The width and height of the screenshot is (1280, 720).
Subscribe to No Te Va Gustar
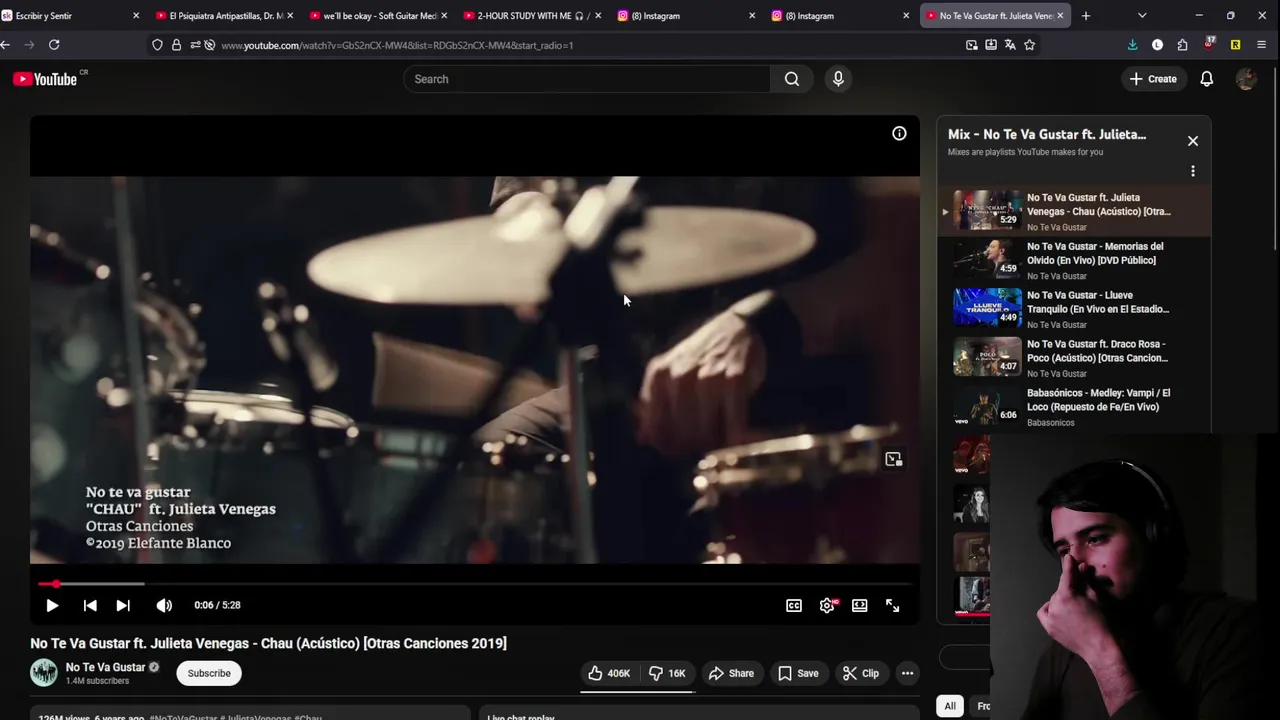(x=209, y=673)
